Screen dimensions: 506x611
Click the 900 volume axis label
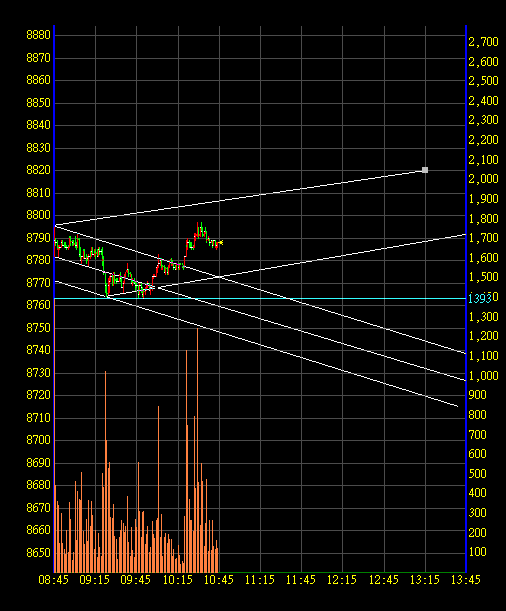[477, 395]
